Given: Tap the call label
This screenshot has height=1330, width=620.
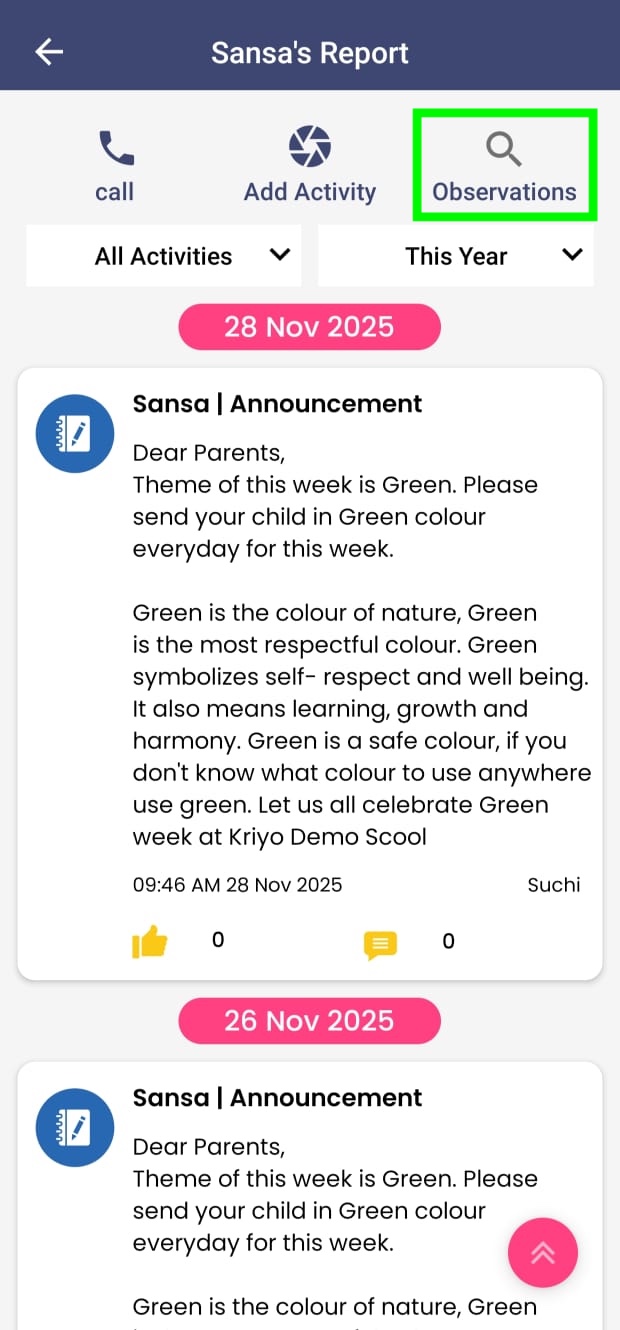Looking at the screenshot, I should (x=114, y=192).
